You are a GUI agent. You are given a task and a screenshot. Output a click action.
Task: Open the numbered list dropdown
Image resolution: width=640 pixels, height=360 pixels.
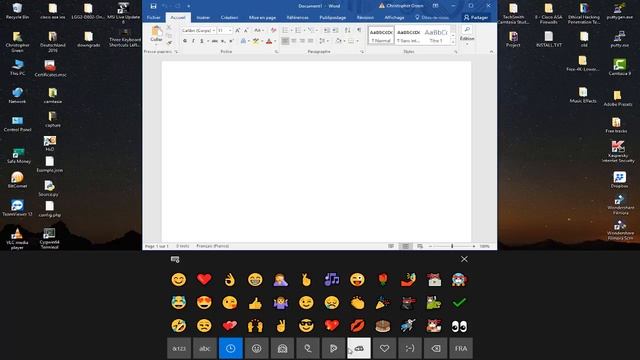[304, 31]
